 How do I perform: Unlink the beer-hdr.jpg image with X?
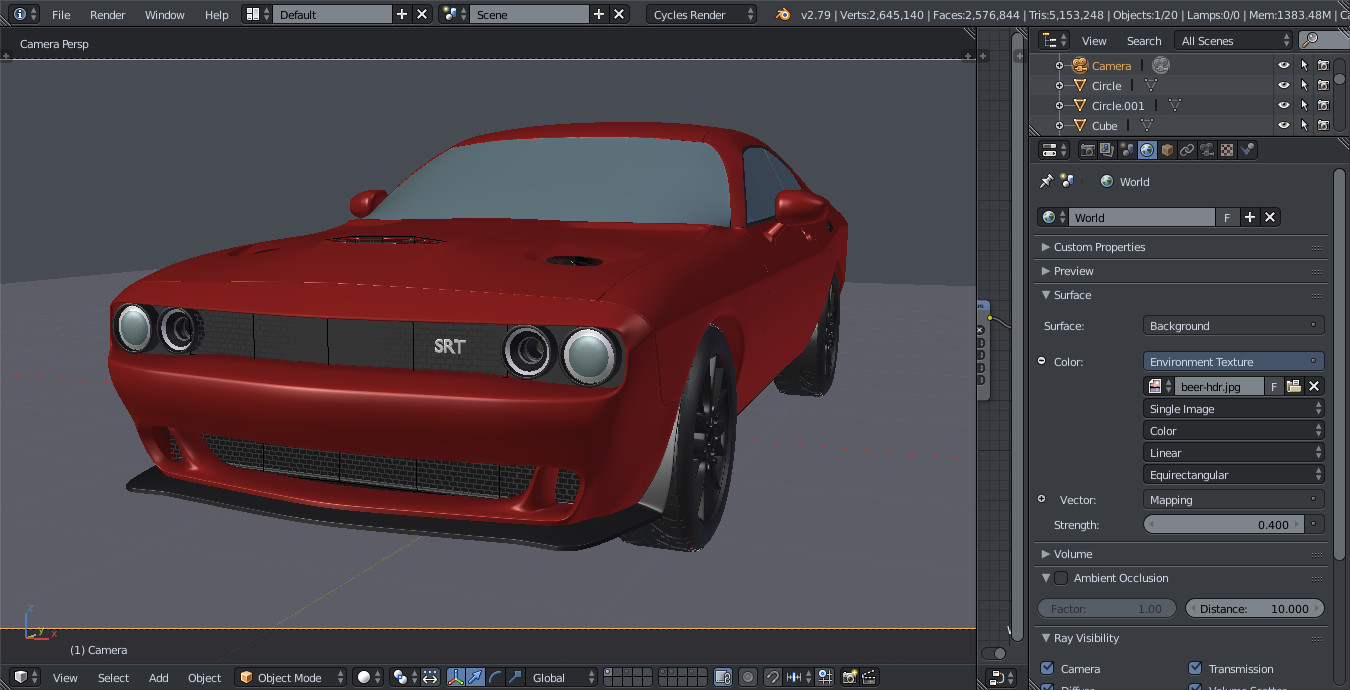coord(1314,386)
